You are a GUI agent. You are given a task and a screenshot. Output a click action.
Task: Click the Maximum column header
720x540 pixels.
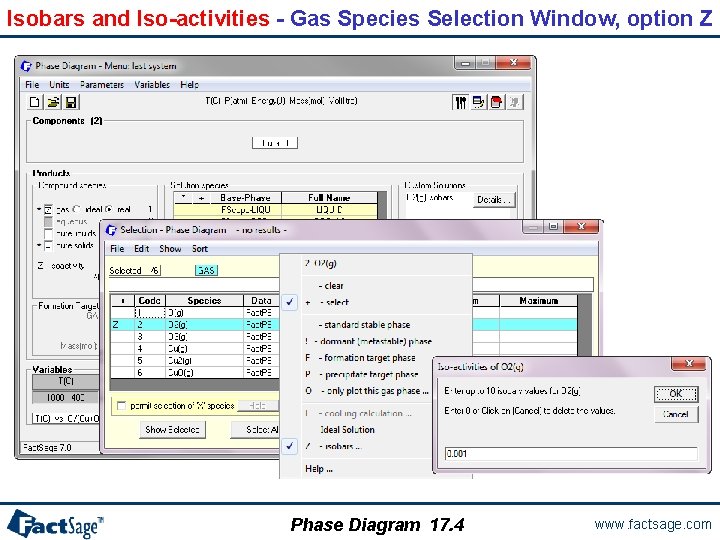(x=539, y=301)
